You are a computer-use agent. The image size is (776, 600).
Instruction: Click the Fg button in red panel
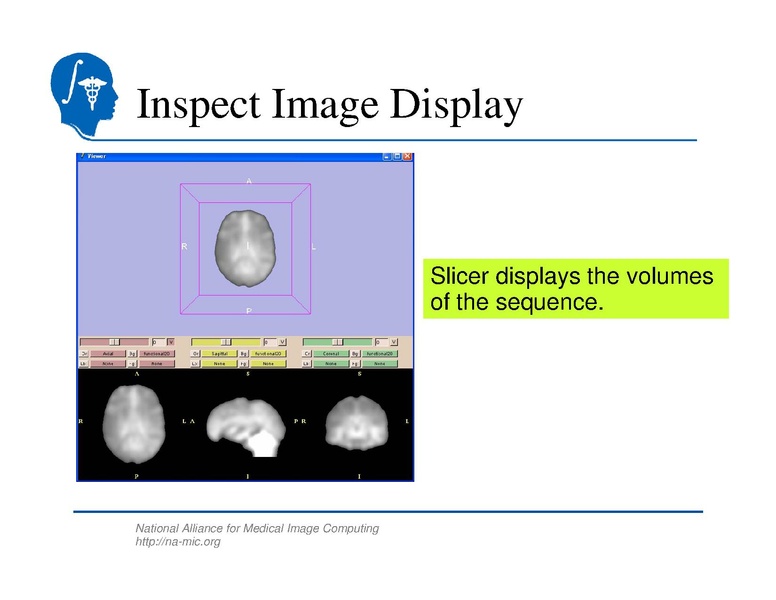click(133, 363)
